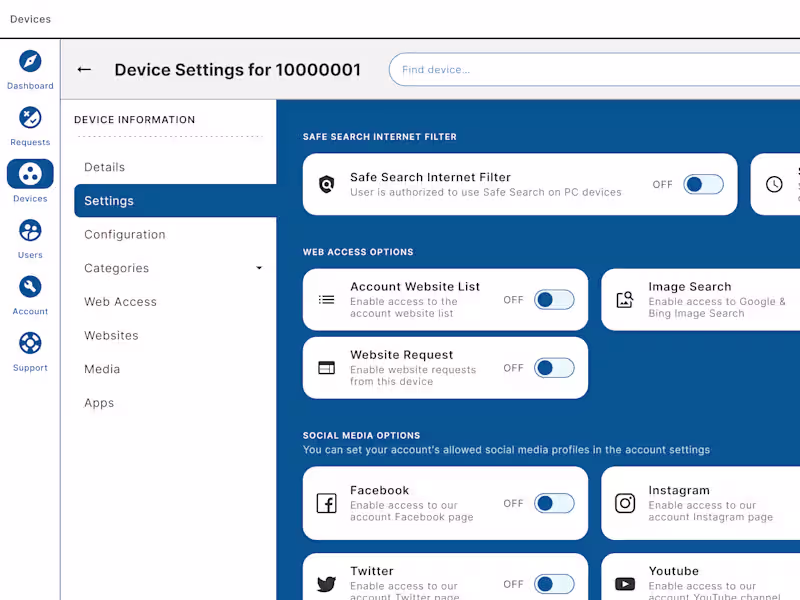
Task: Select Websites in device menu
Action: 111,336
